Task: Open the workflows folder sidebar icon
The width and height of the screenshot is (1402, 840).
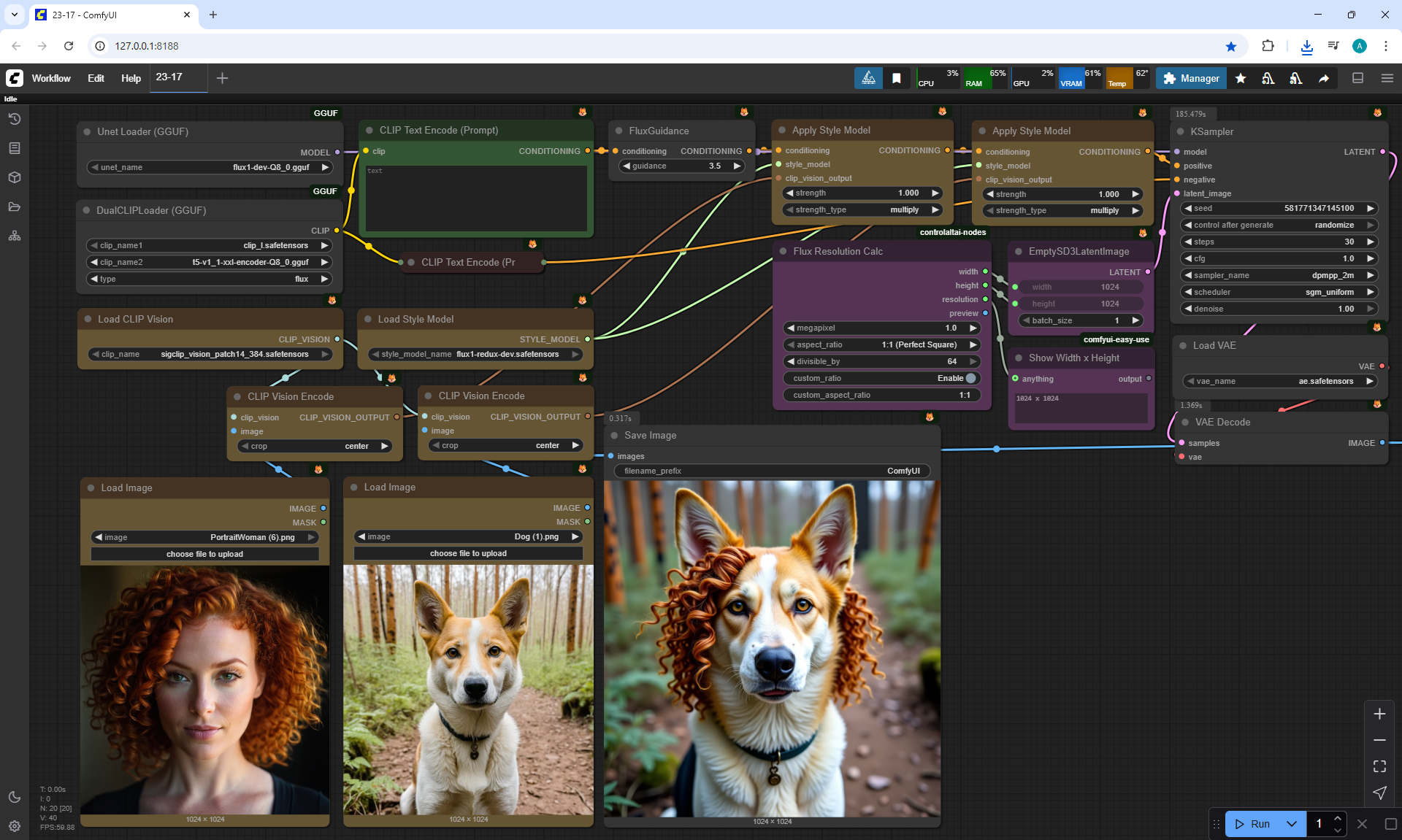Action: click(15, 207)
